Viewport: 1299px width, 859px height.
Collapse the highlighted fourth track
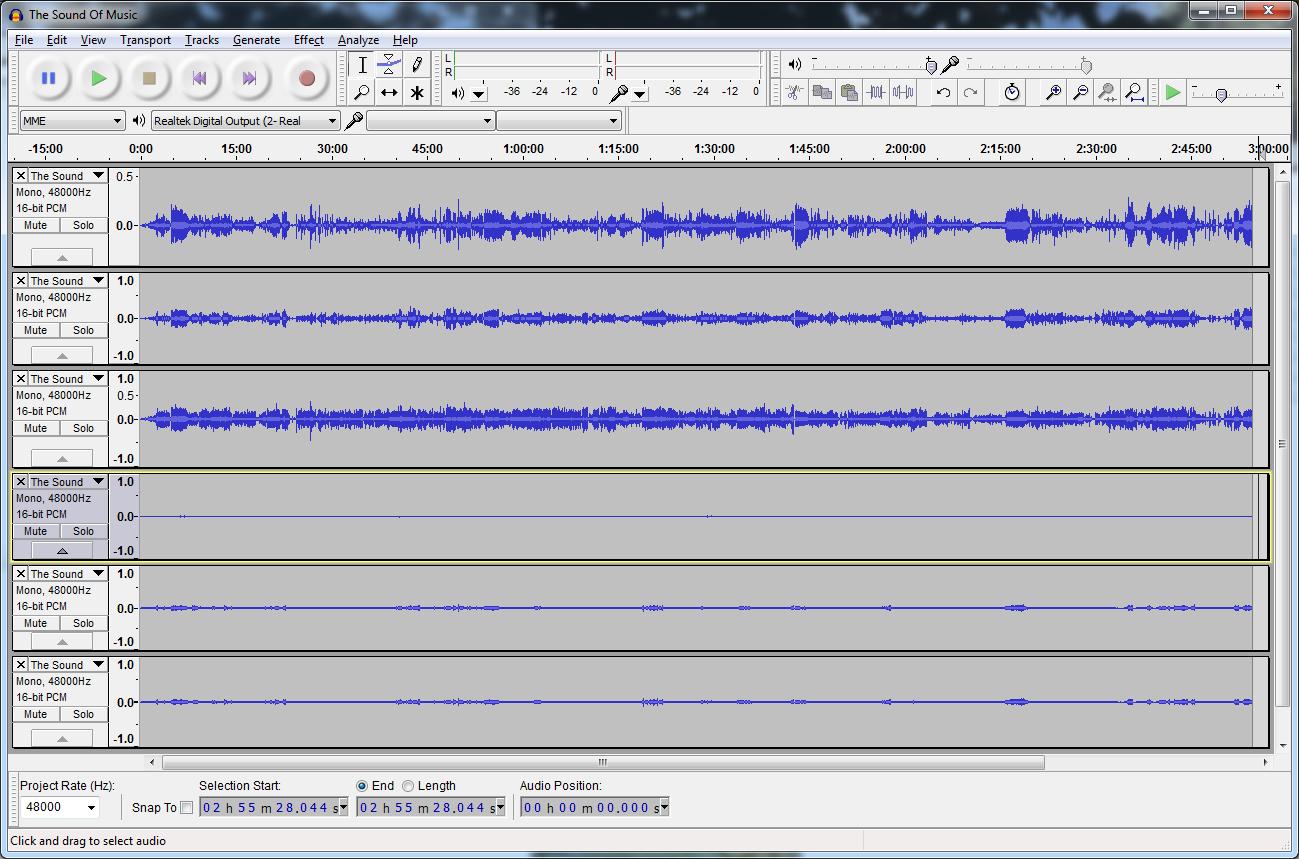pos(62,551)
